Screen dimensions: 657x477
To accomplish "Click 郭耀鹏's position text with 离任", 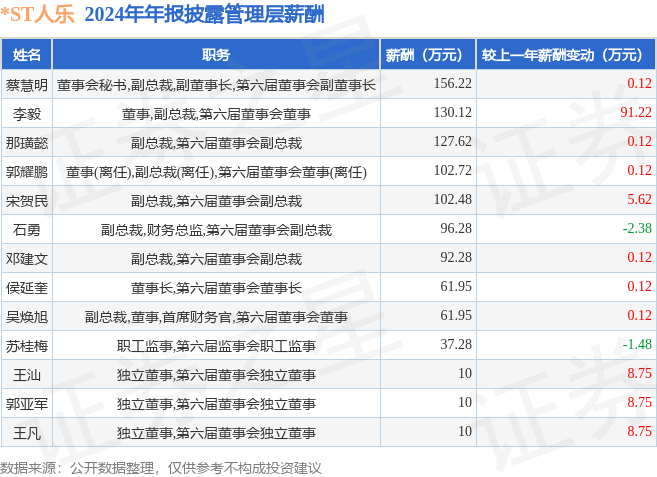I will (216, 172).
